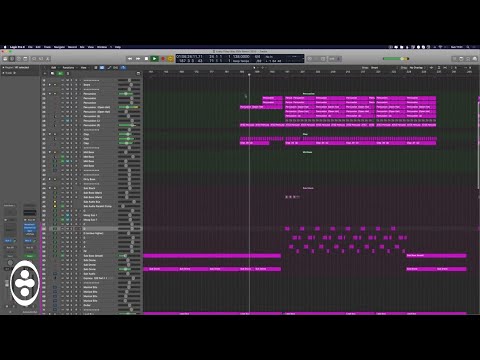This screenshot has width=480, height=360.
Task: Adjust the master volume slider in control bar
Action: coord(396,59)
